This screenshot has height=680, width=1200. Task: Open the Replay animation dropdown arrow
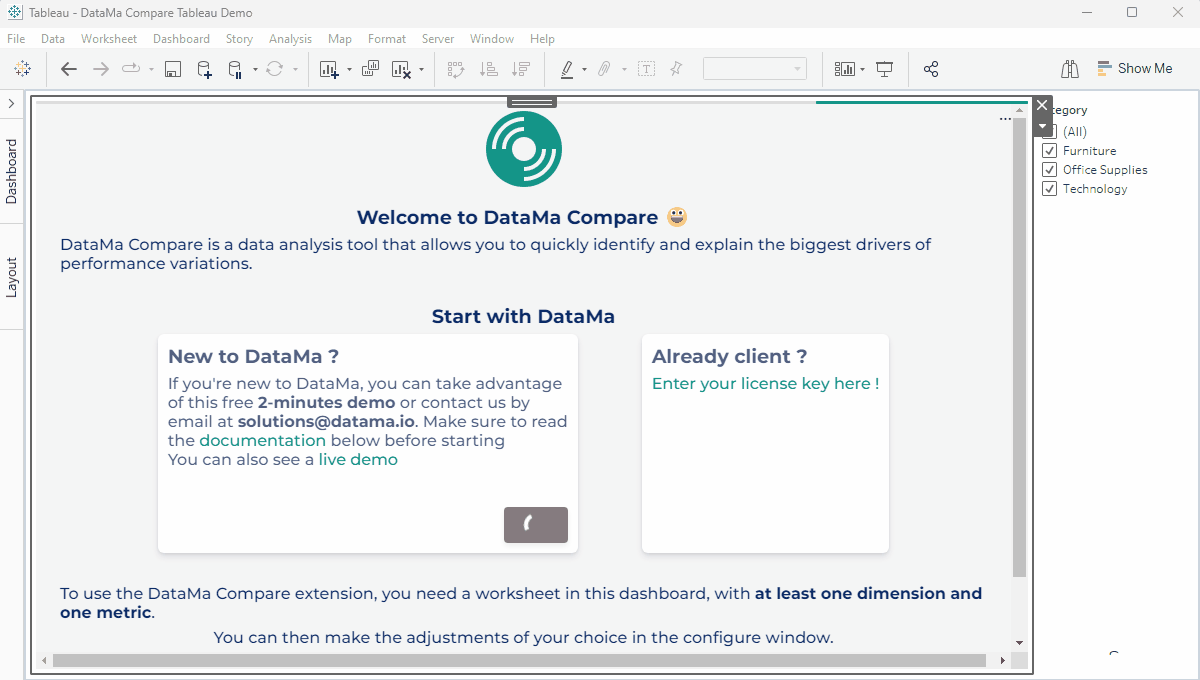pyautogui.click(x=151, y=70)
